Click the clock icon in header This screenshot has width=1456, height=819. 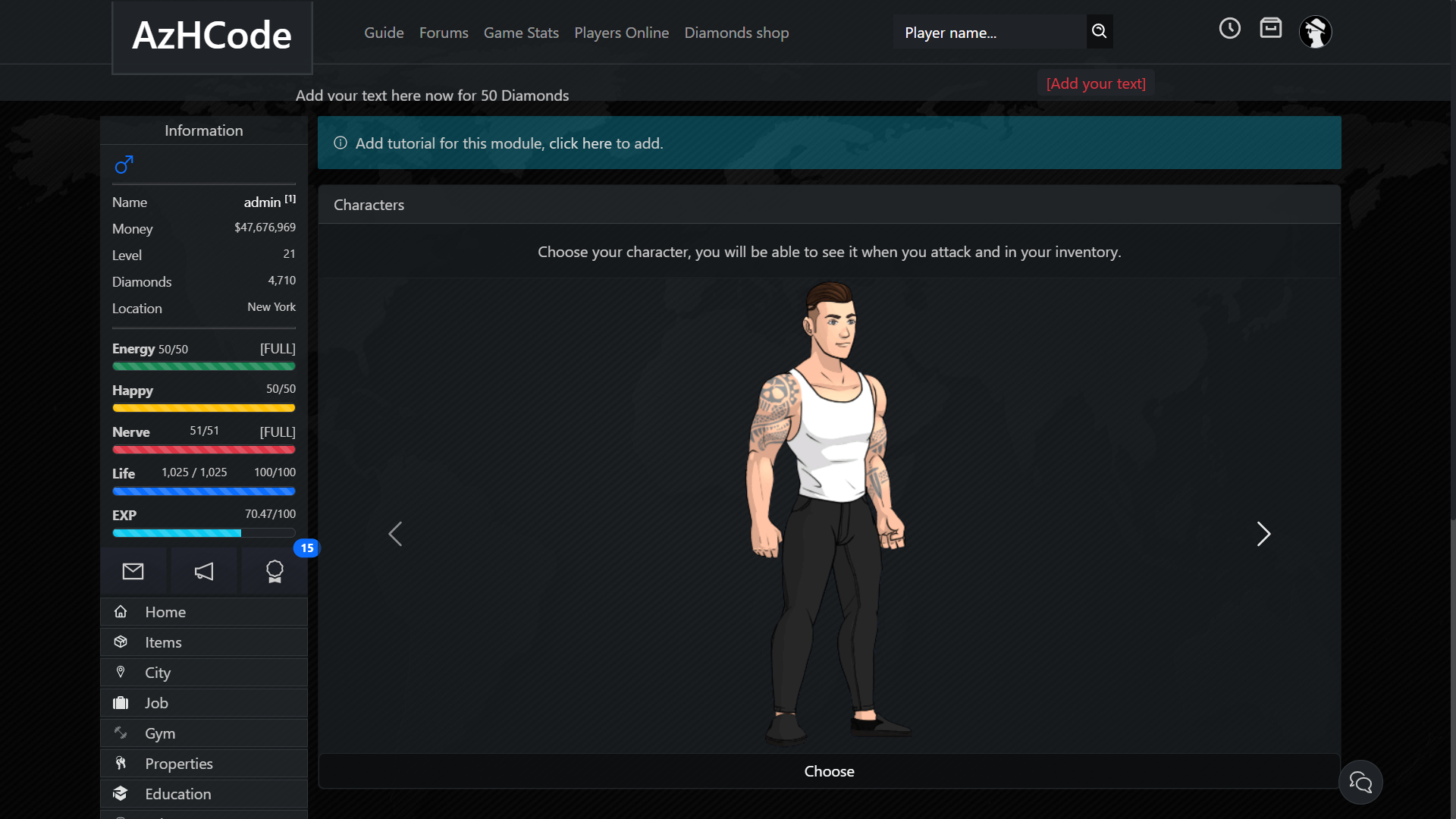(1230, 29)
